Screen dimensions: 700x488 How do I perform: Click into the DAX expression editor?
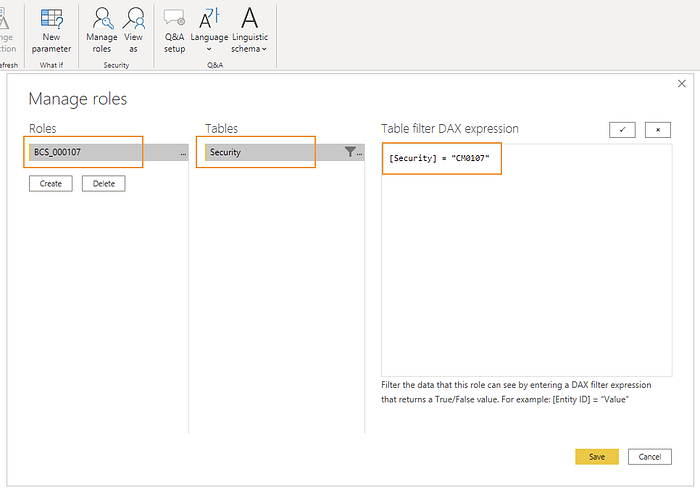[527, 260]
